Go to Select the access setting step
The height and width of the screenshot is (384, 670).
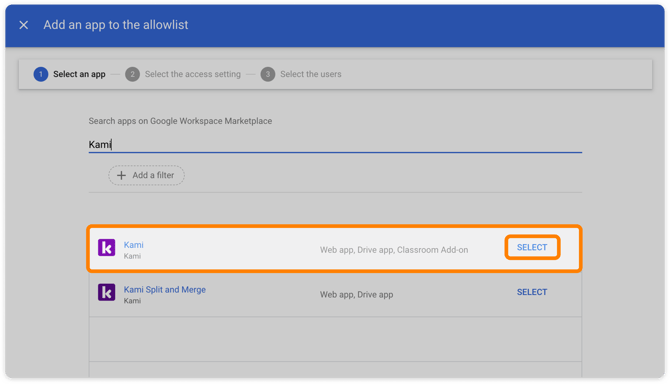[x=193, y=74]
